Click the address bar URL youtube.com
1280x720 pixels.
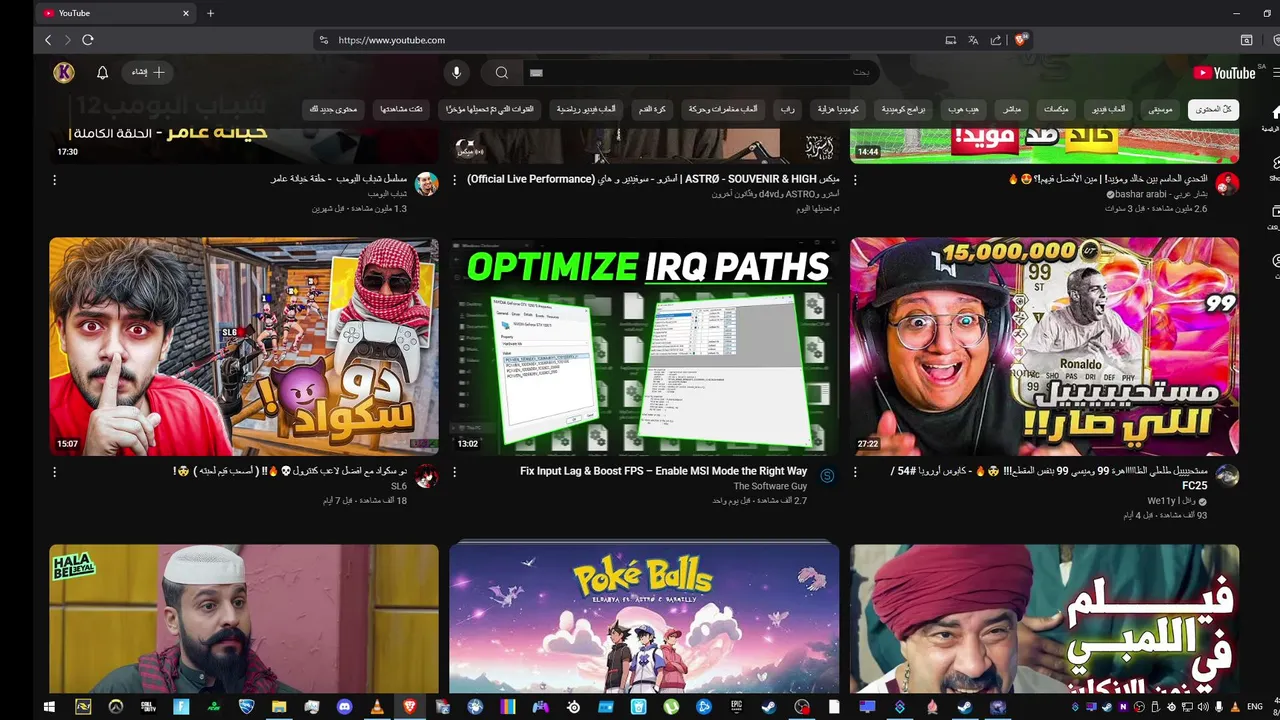pos(391,40)
